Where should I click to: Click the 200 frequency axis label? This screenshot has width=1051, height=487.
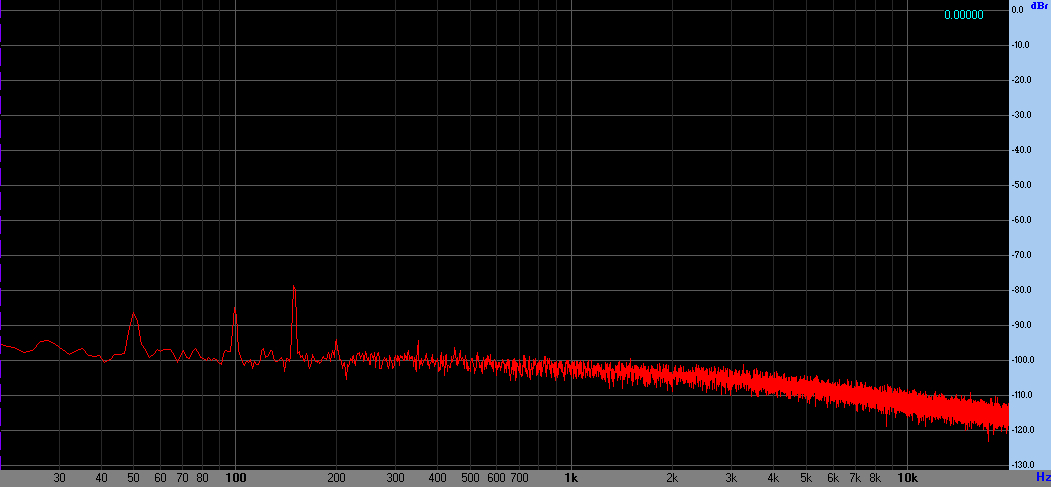(336, 478)
